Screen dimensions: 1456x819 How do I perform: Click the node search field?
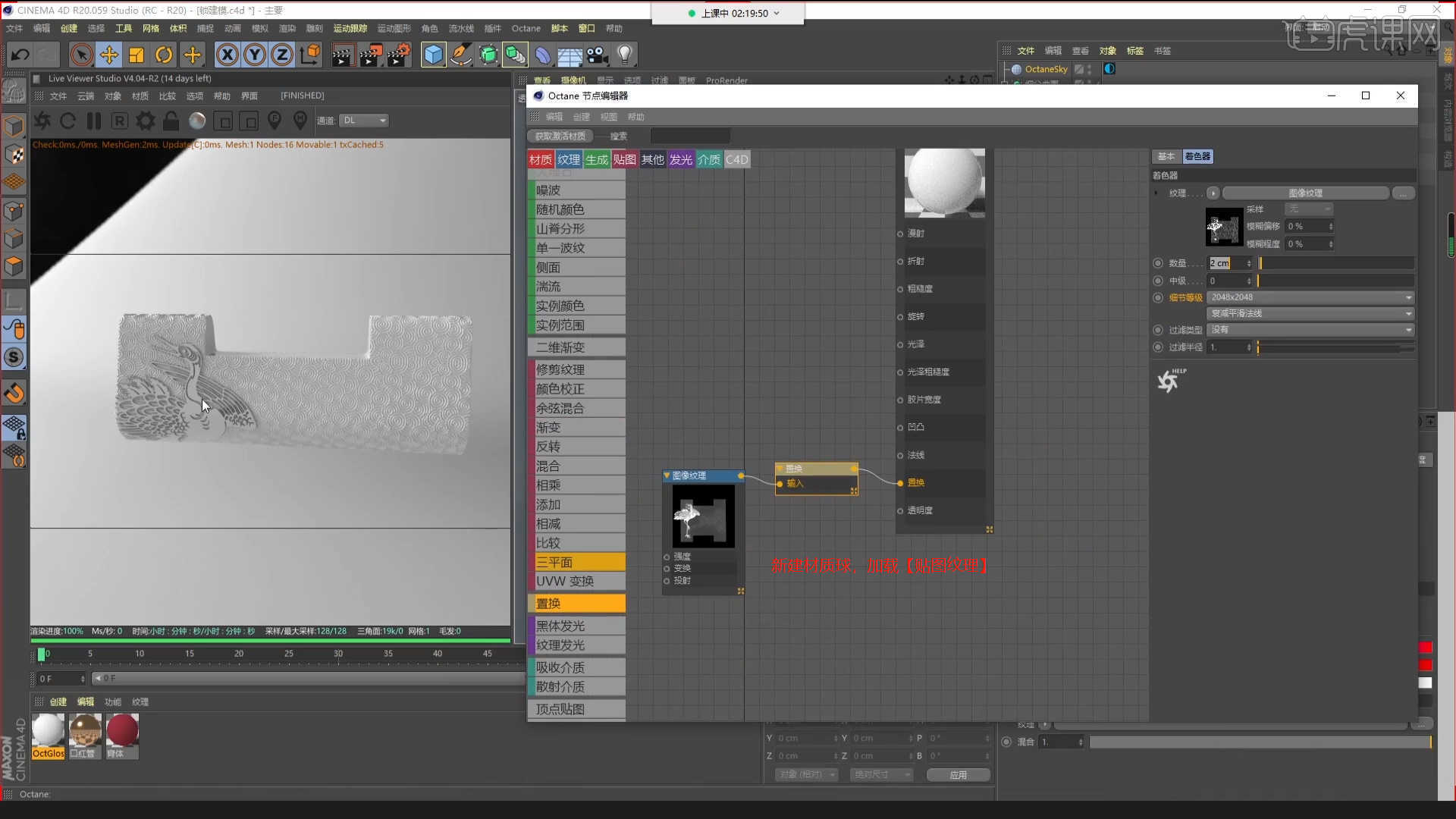pos(690,136)
